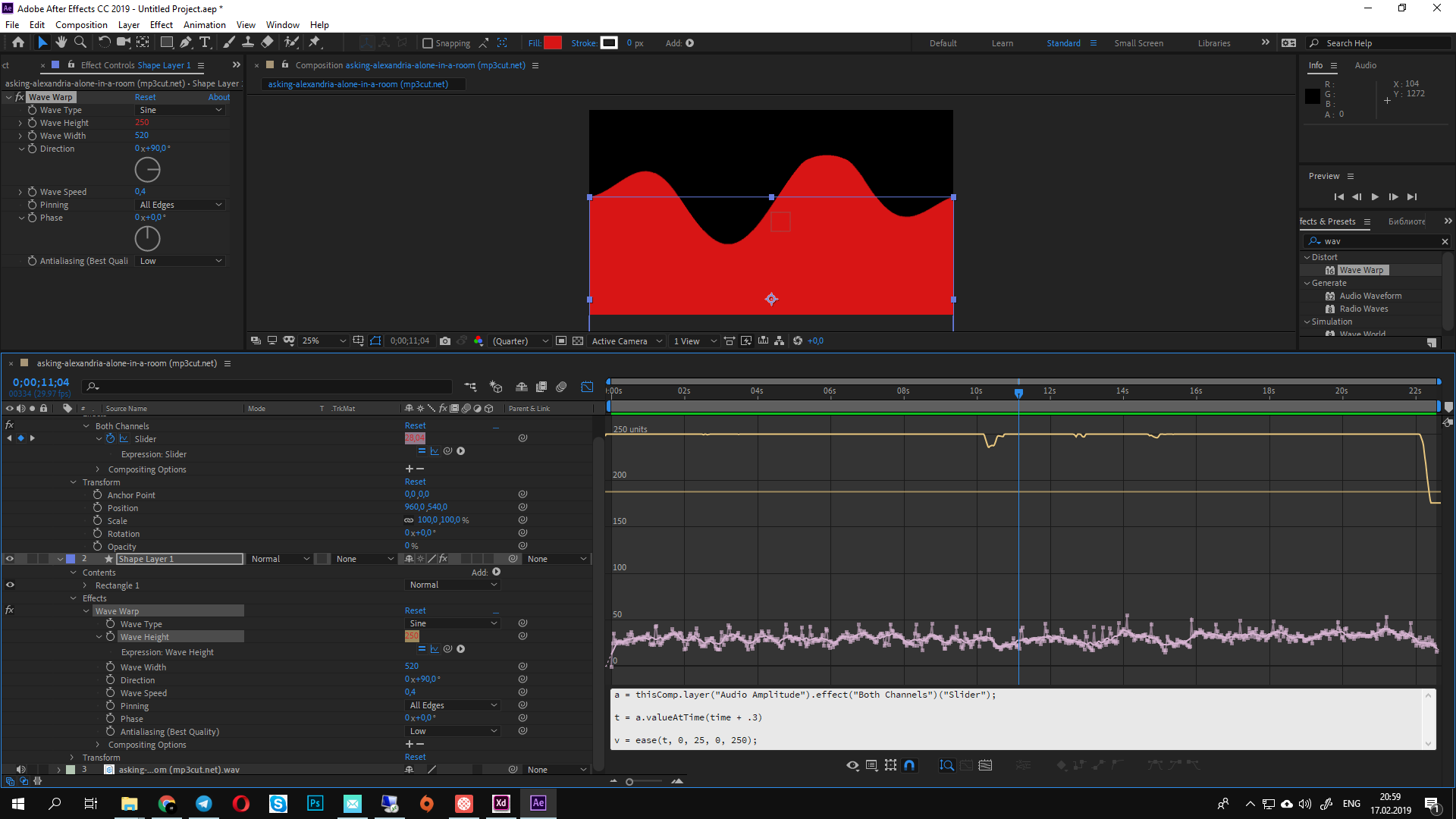The image size is (1456, 819).
Task: Select the Roto Brush tool
Action: tap(291, 42)
